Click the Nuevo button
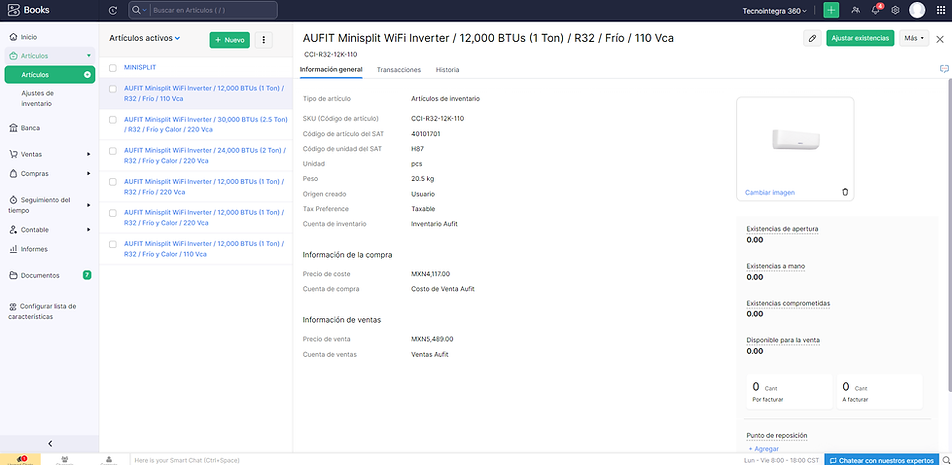Viewport: 952px width, 465px height. coord(230,40)
